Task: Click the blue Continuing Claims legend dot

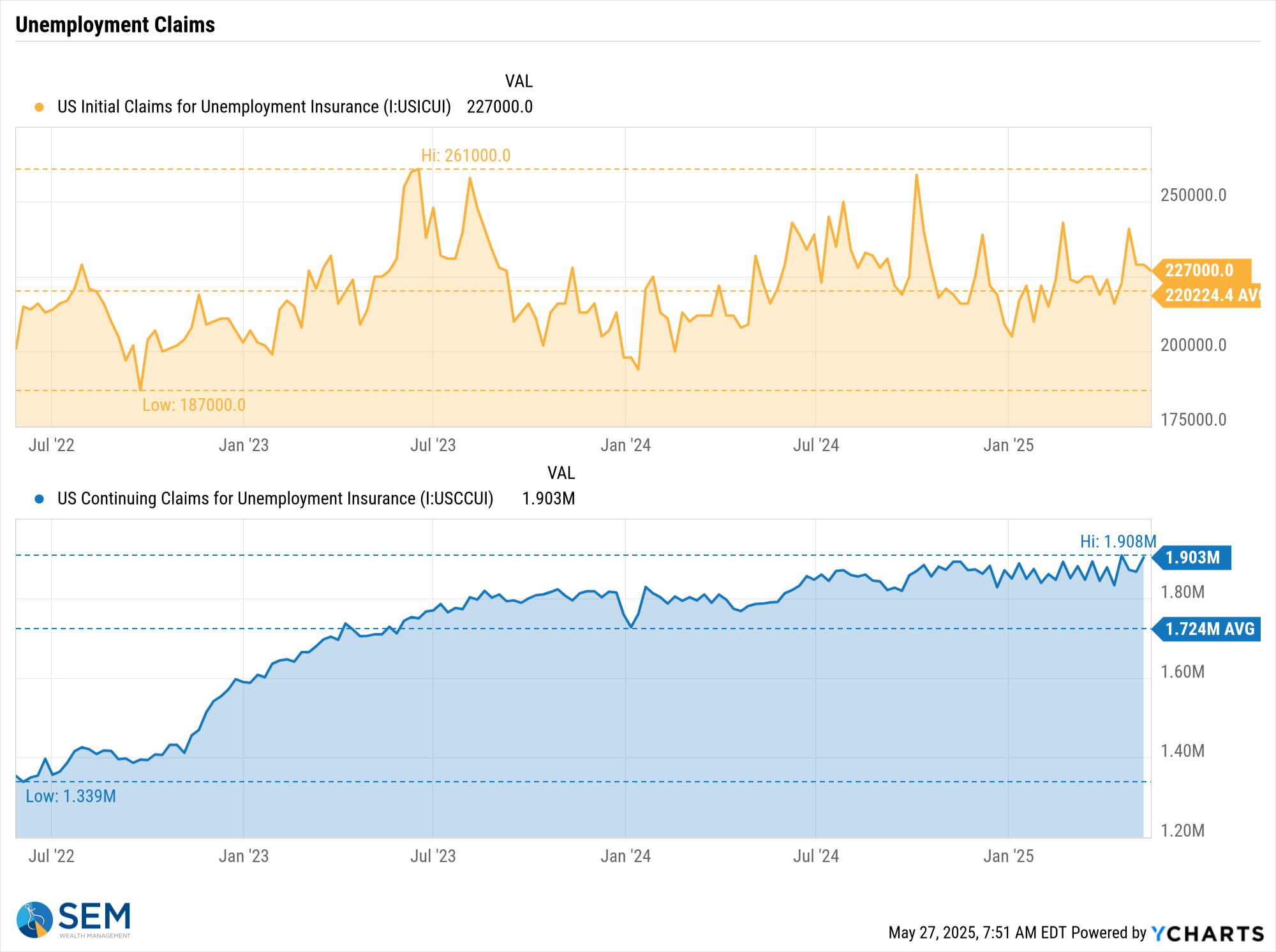Action: [x=39, y=499]
